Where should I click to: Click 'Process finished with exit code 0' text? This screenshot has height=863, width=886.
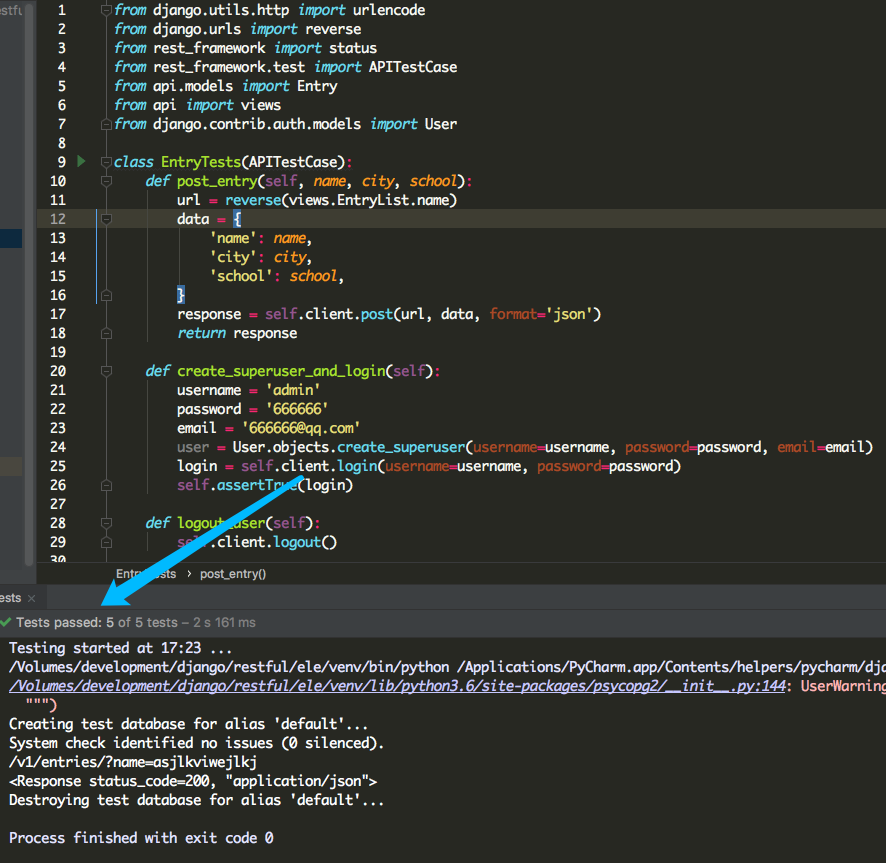[141, 838]
